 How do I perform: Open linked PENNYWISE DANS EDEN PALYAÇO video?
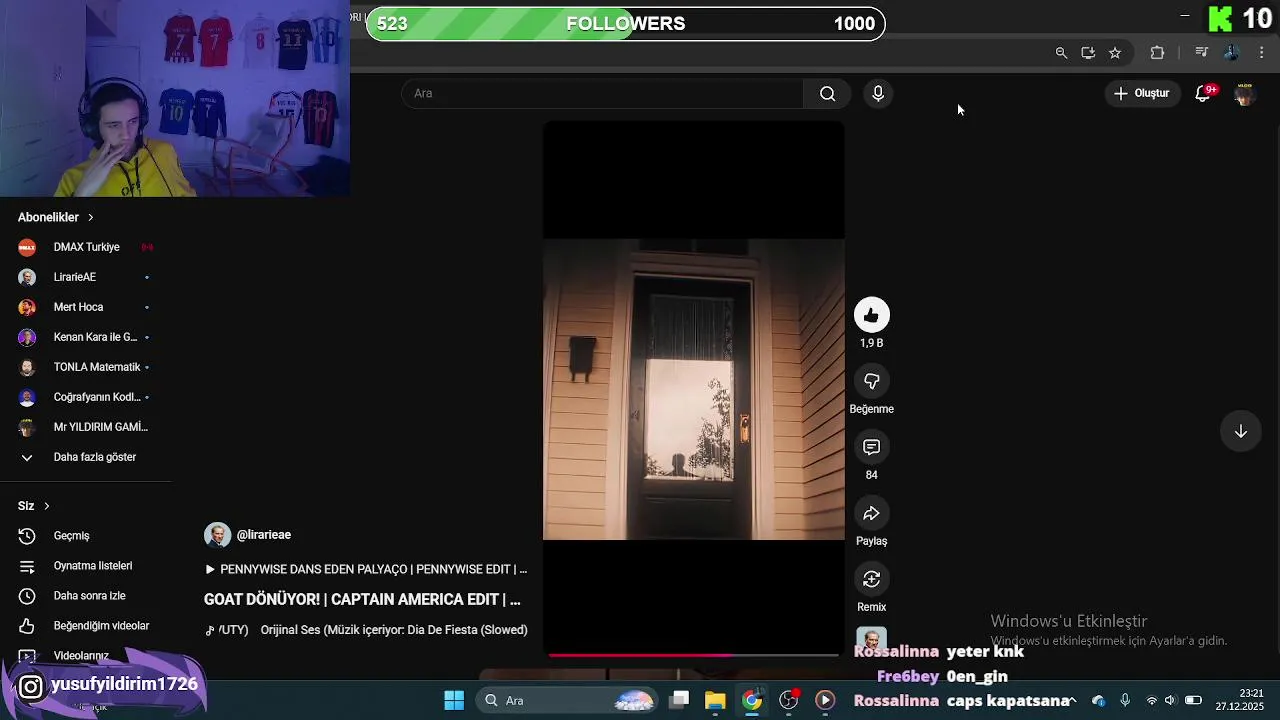tap(366, 569)
